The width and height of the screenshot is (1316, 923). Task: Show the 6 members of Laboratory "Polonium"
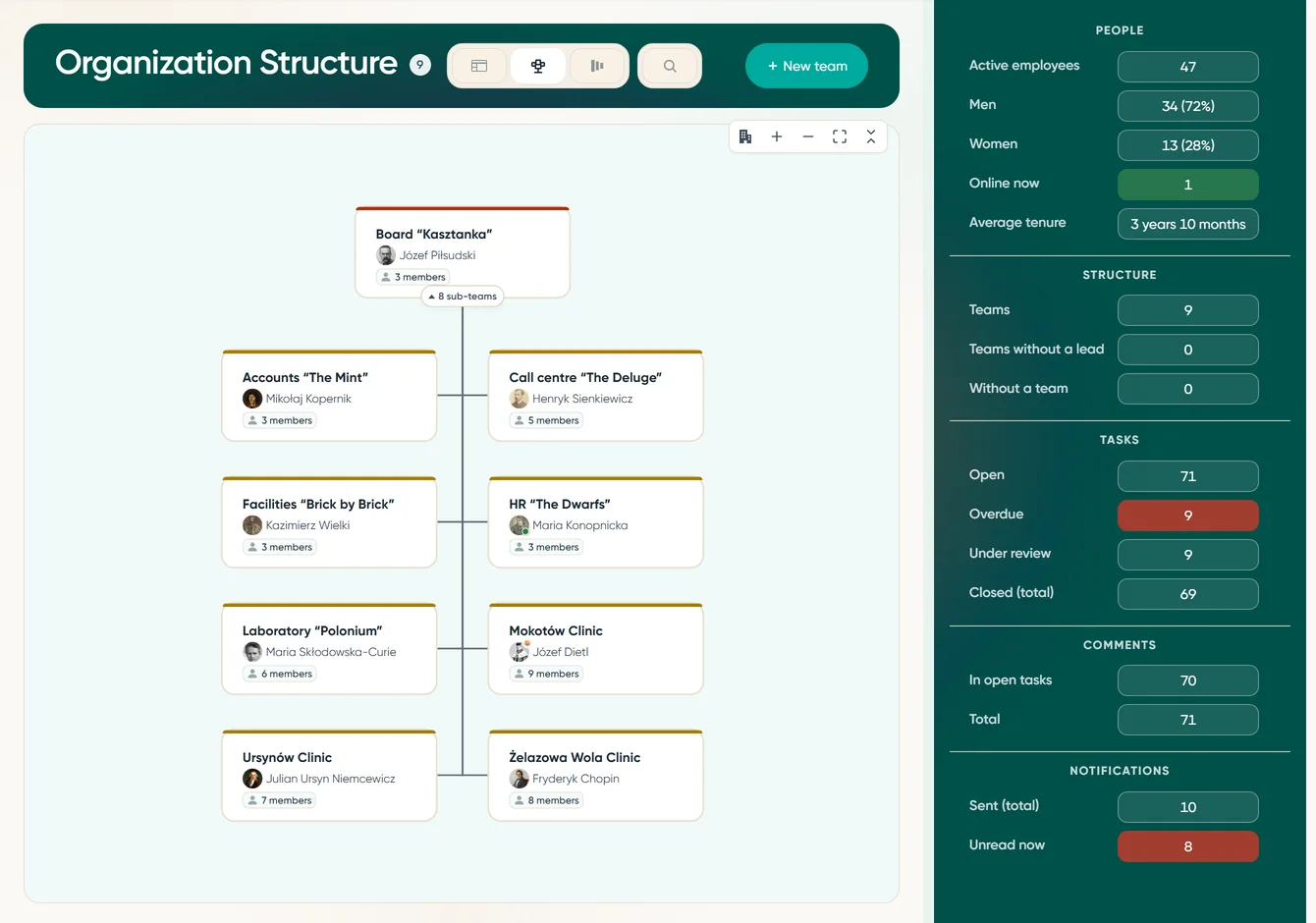tap(280, 674)
